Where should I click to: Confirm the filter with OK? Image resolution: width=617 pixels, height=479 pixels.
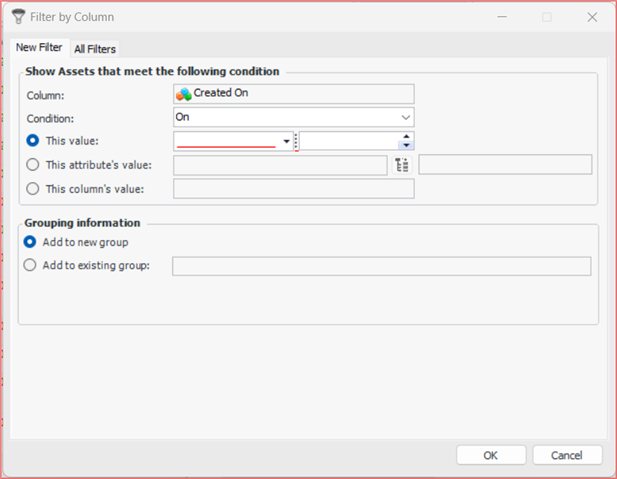(491, 455)
